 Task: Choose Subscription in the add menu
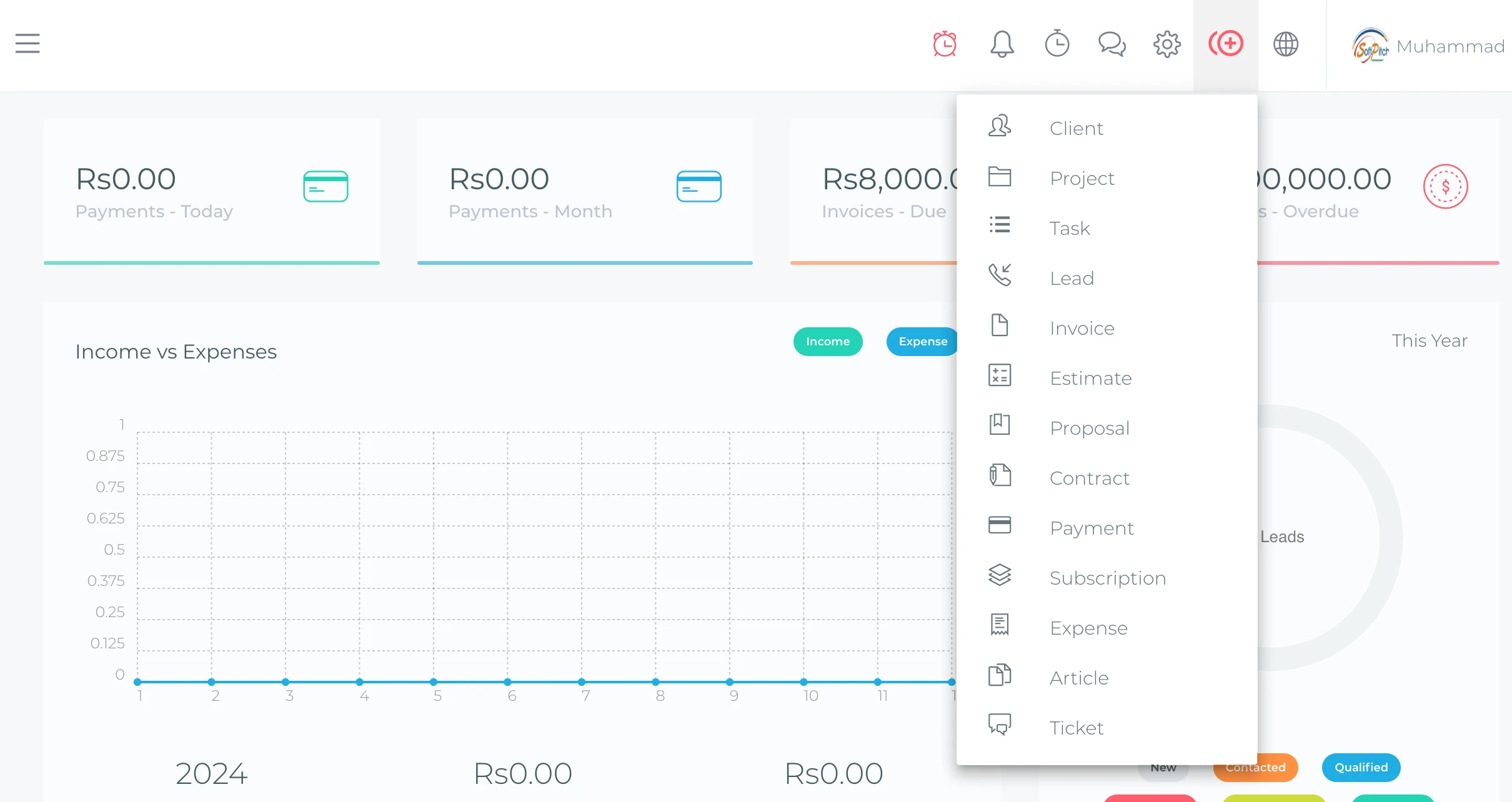point(1107,578)
